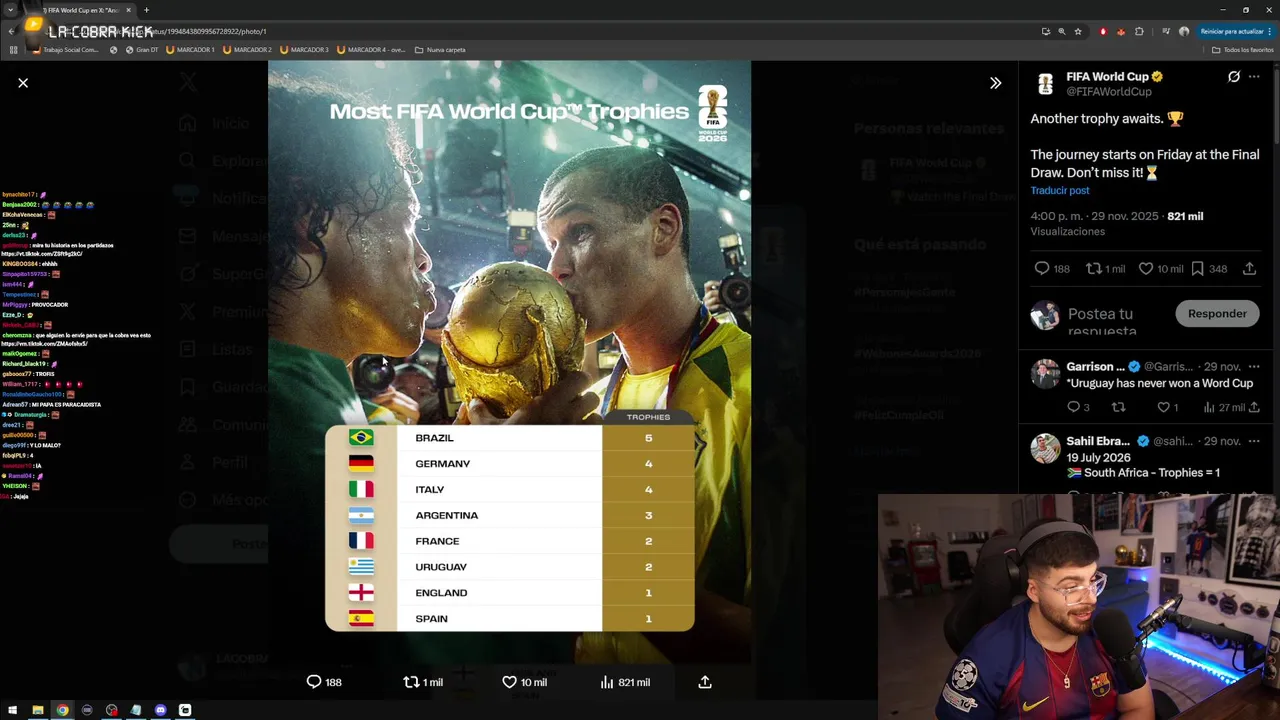
Task: Click the BRAZIL row in the trophies table
Action: coord(510,438)
